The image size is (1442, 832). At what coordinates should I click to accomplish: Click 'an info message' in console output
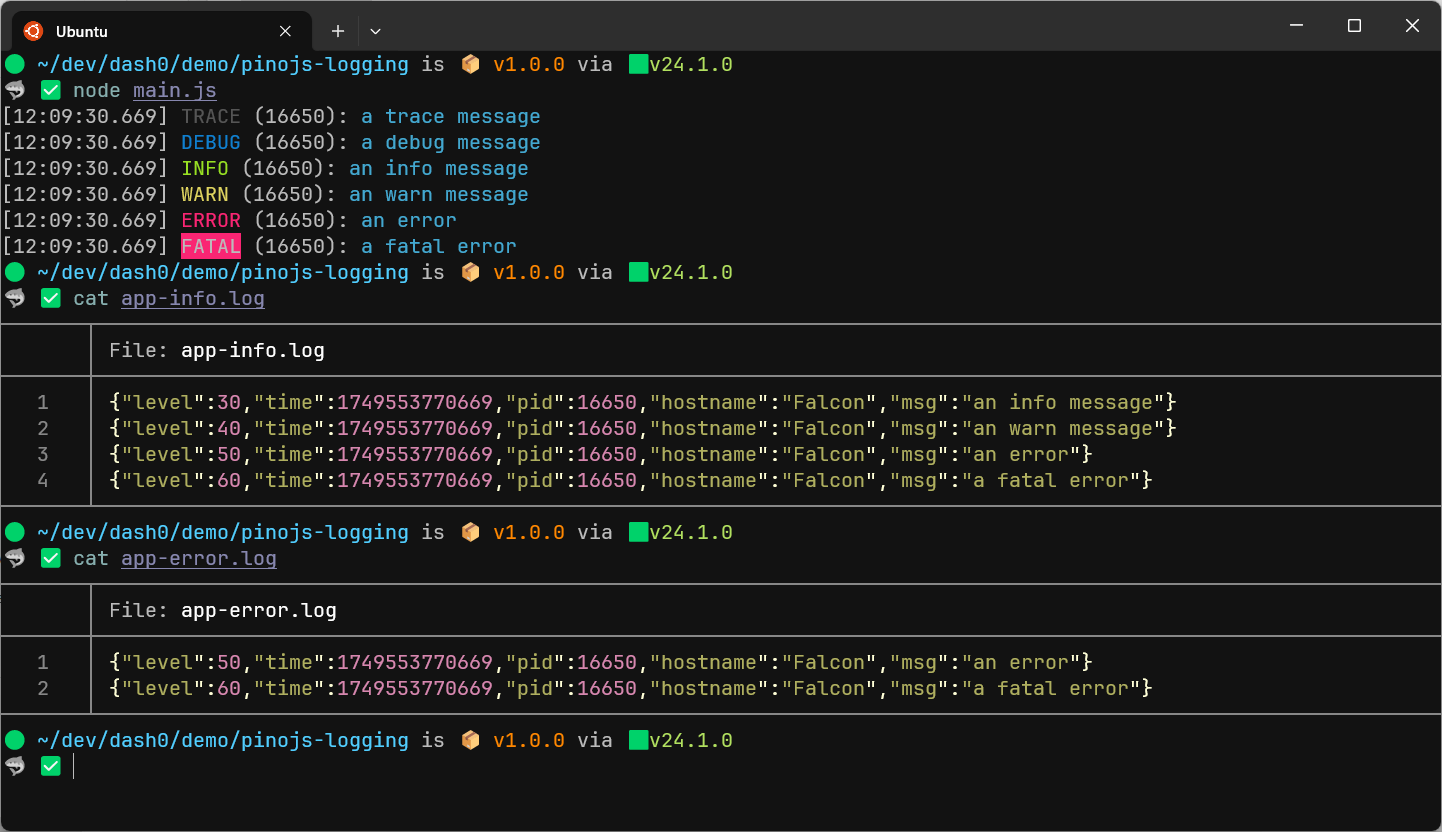439,169
